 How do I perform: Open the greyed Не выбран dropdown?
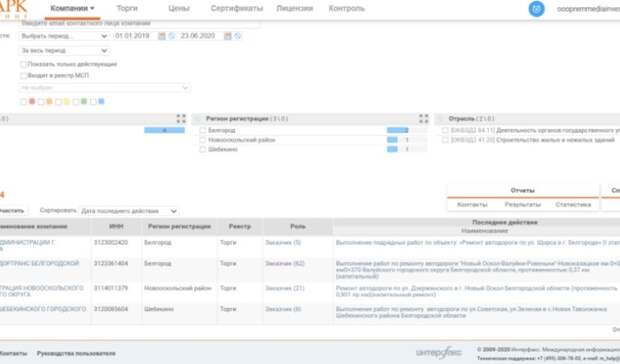104,87
